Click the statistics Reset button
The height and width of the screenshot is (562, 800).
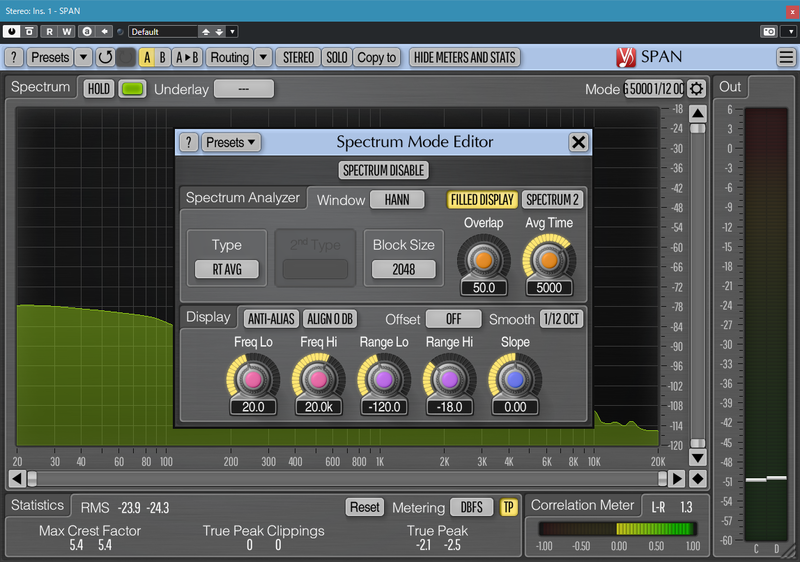click(x=364, y=507)
